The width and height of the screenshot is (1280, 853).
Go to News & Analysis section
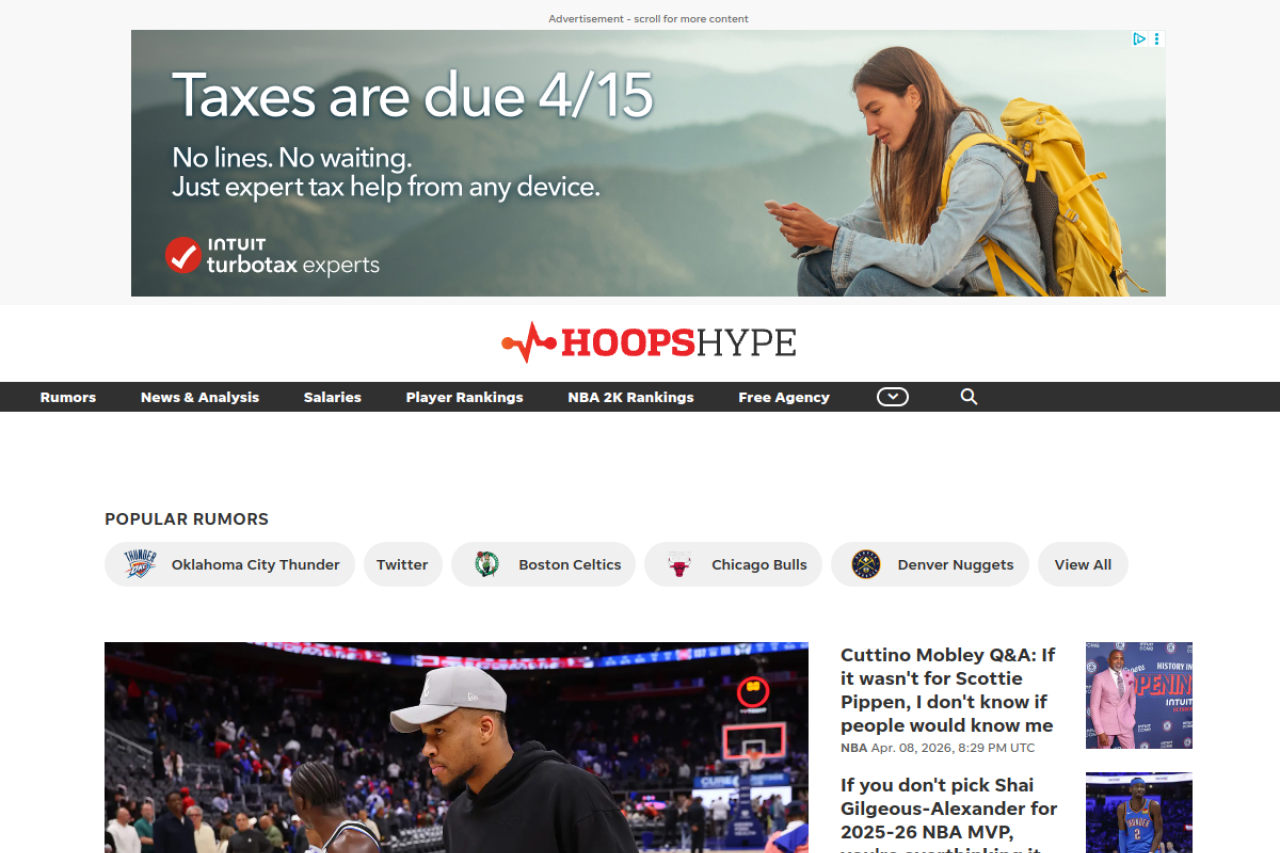coord(200,397)
